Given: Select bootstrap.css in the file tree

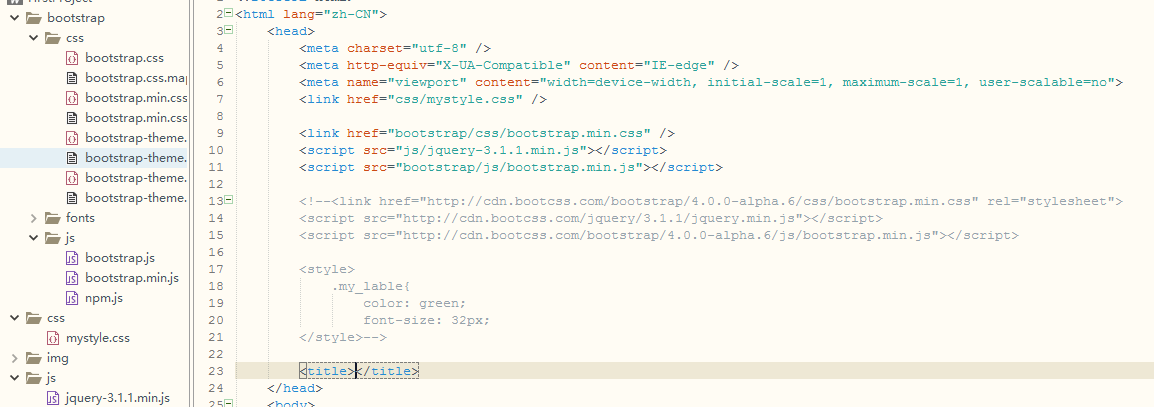Looking at the screenshot, I should click(124, 58).
